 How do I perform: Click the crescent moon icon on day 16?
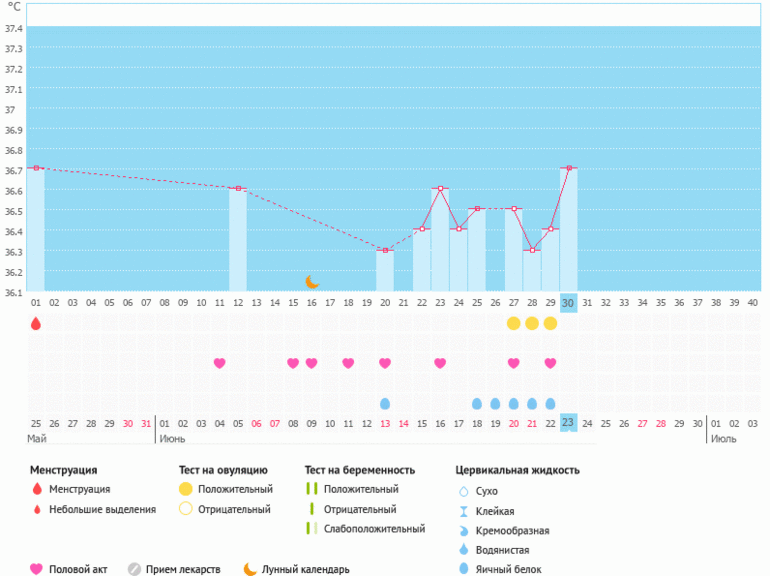312,282
